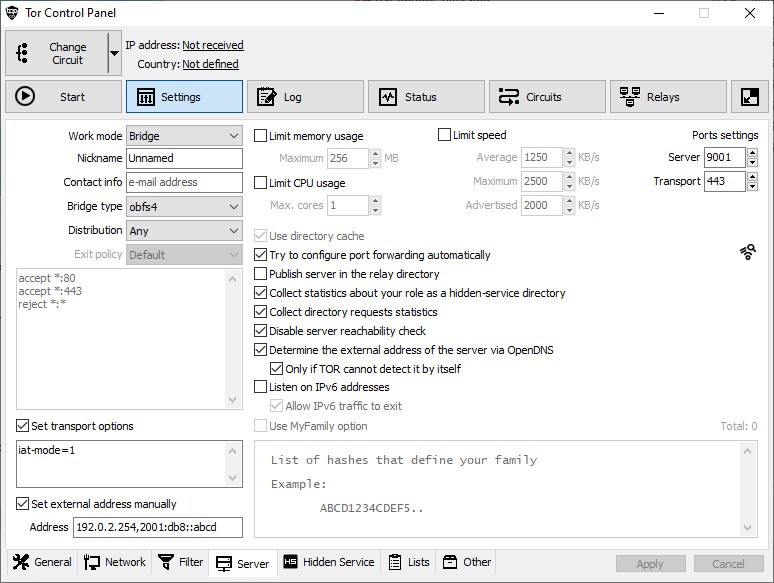This screenshot has width=774, height=583.
Task: Click the Lists tab label
Action: (x=419, y=562)
